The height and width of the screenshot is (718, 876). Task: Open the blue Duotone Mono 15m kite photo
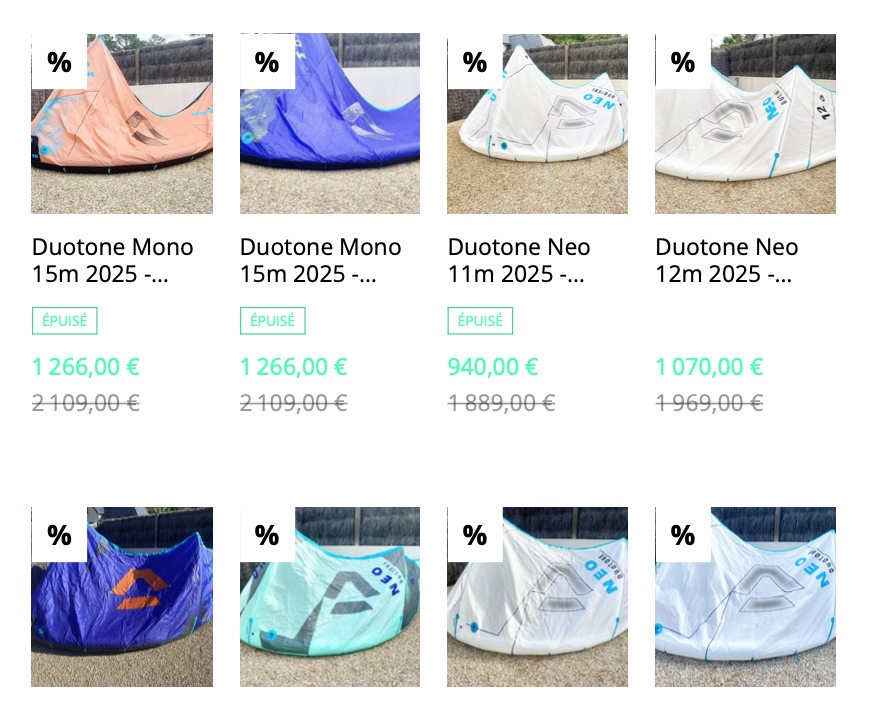pyautogui.click(x=330, y=123)
